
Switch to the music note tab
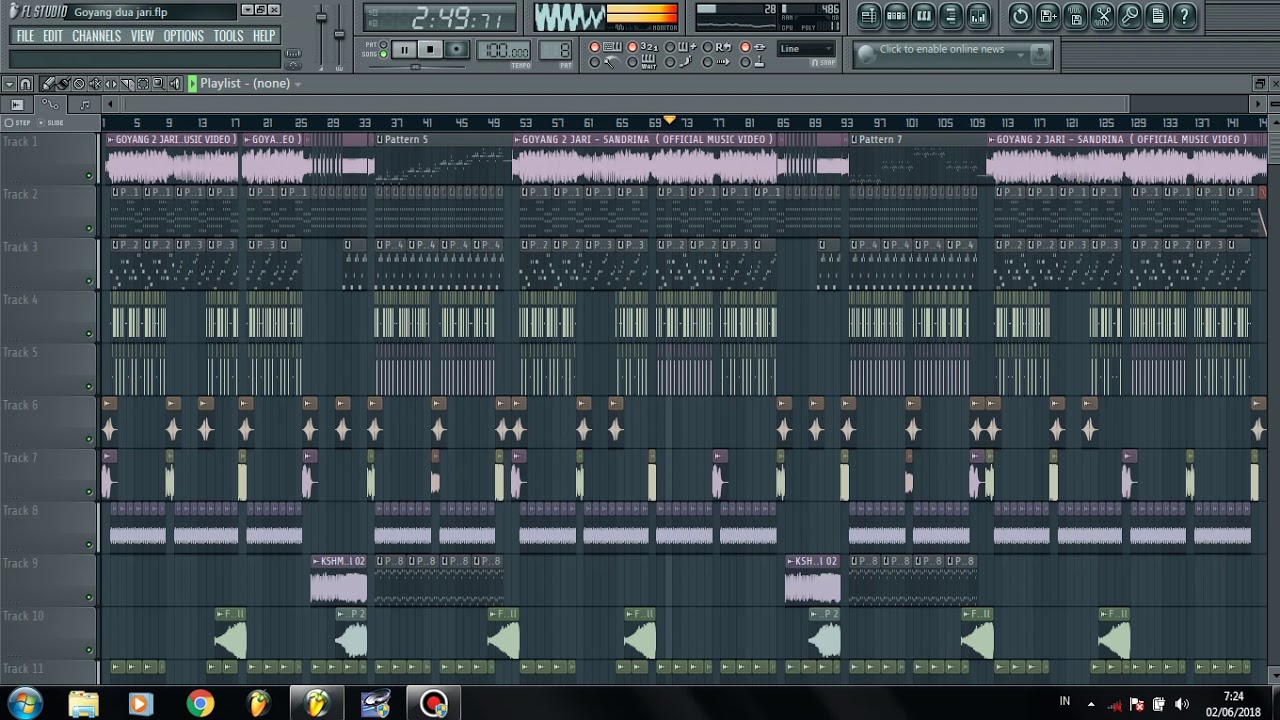(85, 104)
